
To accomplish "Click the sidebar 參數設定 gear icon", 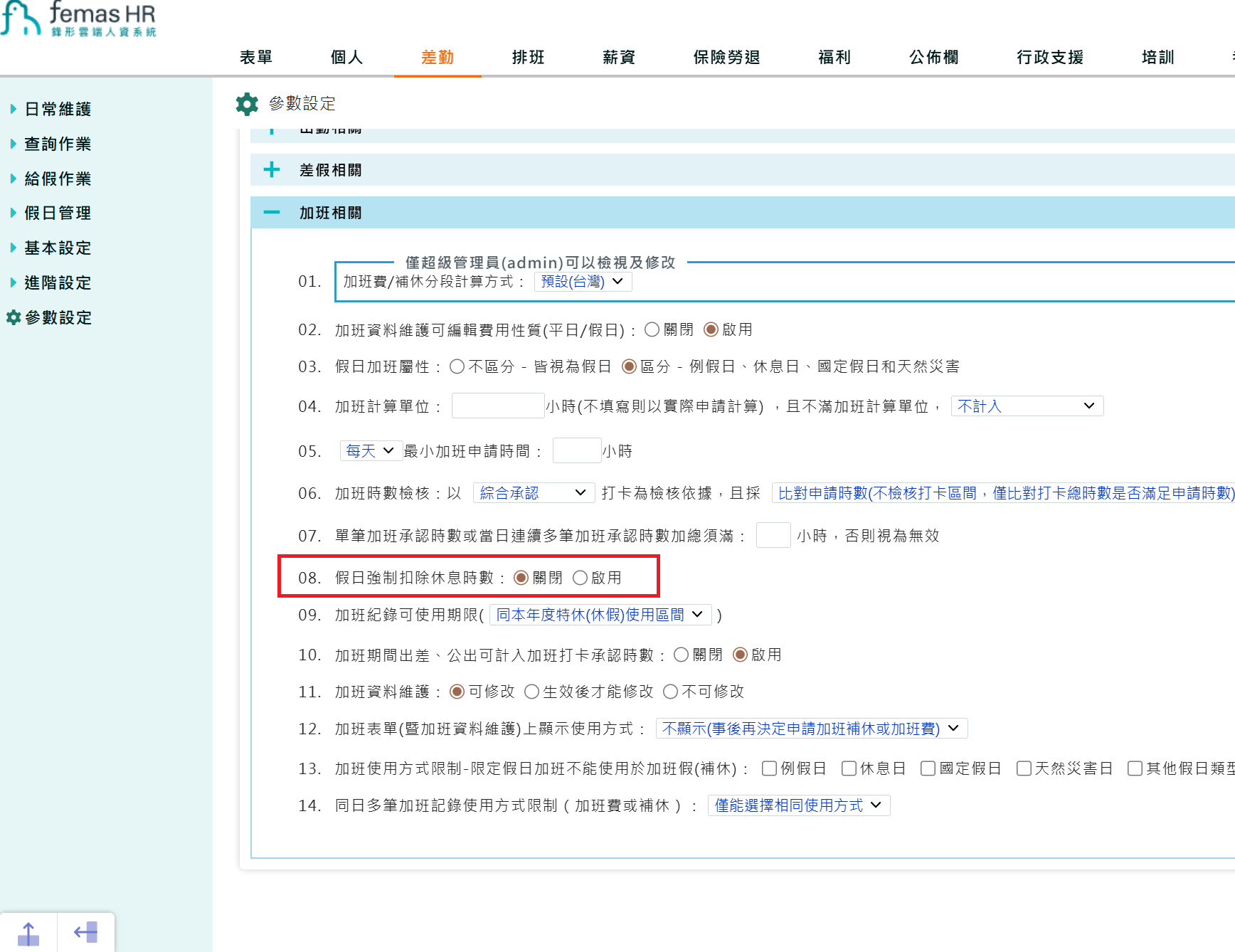I will click(13, 317).
